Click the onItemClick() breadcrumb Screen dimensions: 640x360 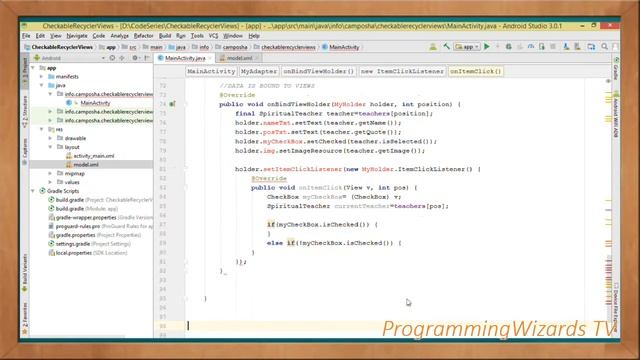pyautogui.click(x=476, y=71)
